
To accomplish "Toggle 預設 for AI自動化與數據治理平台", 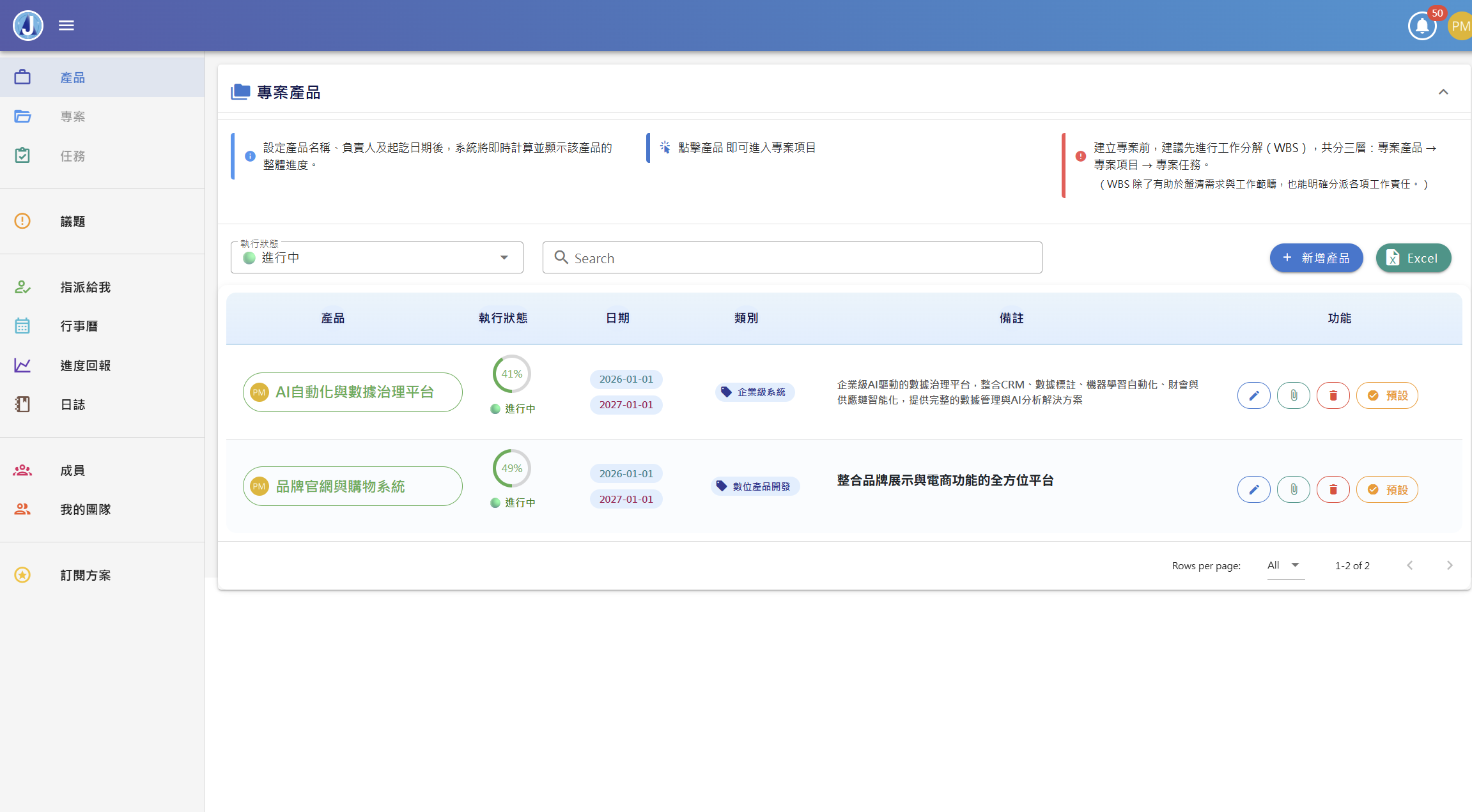I will [x=1387, y=395].
